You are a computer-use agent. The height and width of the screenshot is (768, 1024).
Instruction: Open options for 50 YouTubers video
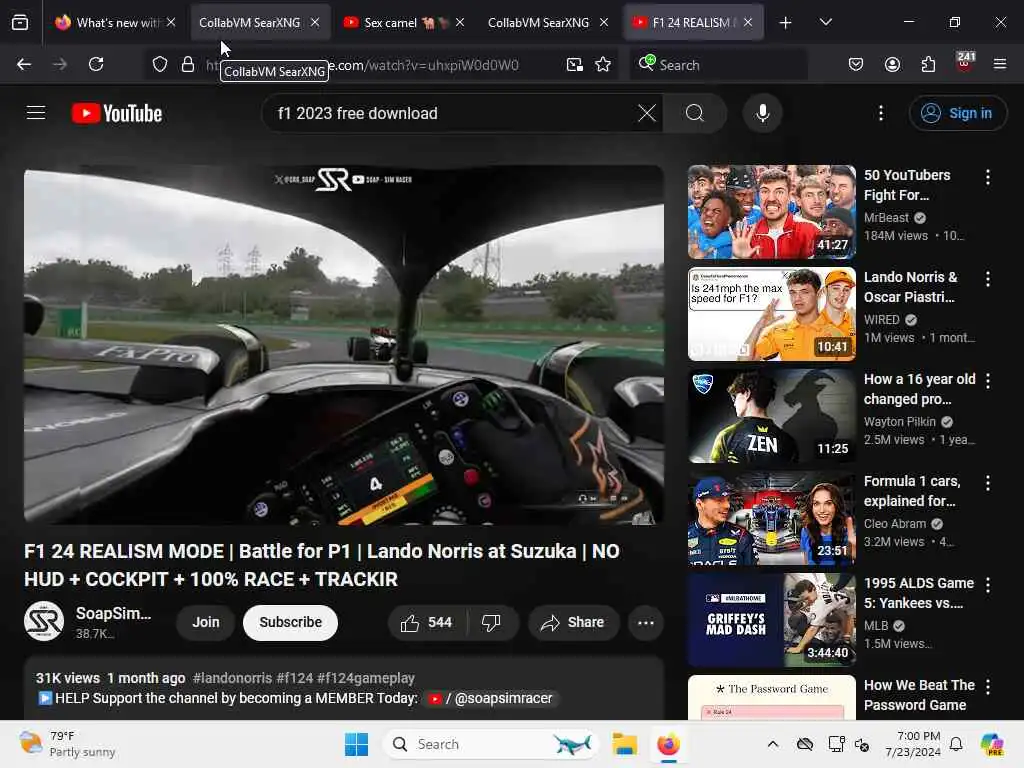click(988, 177)
